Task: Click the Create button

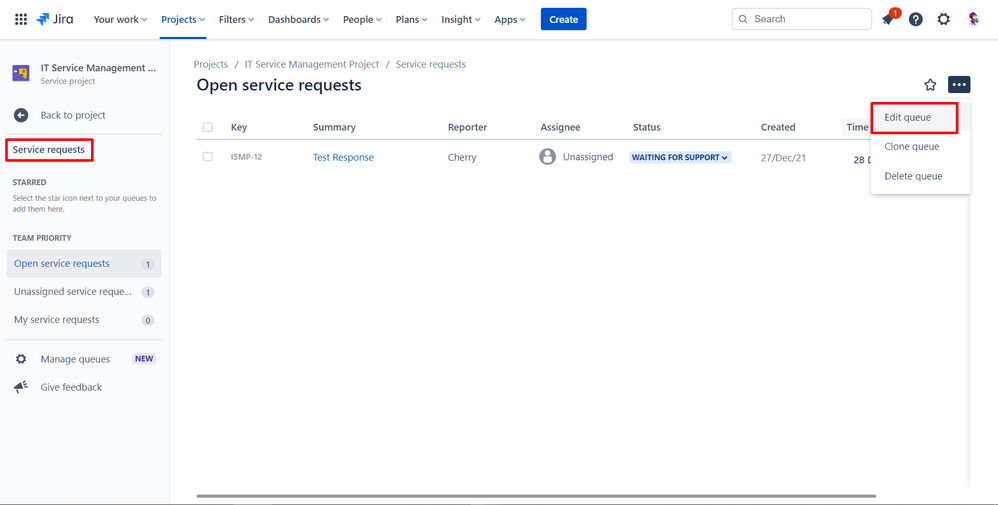Action: pyautogui.click(x=563, y=19)
